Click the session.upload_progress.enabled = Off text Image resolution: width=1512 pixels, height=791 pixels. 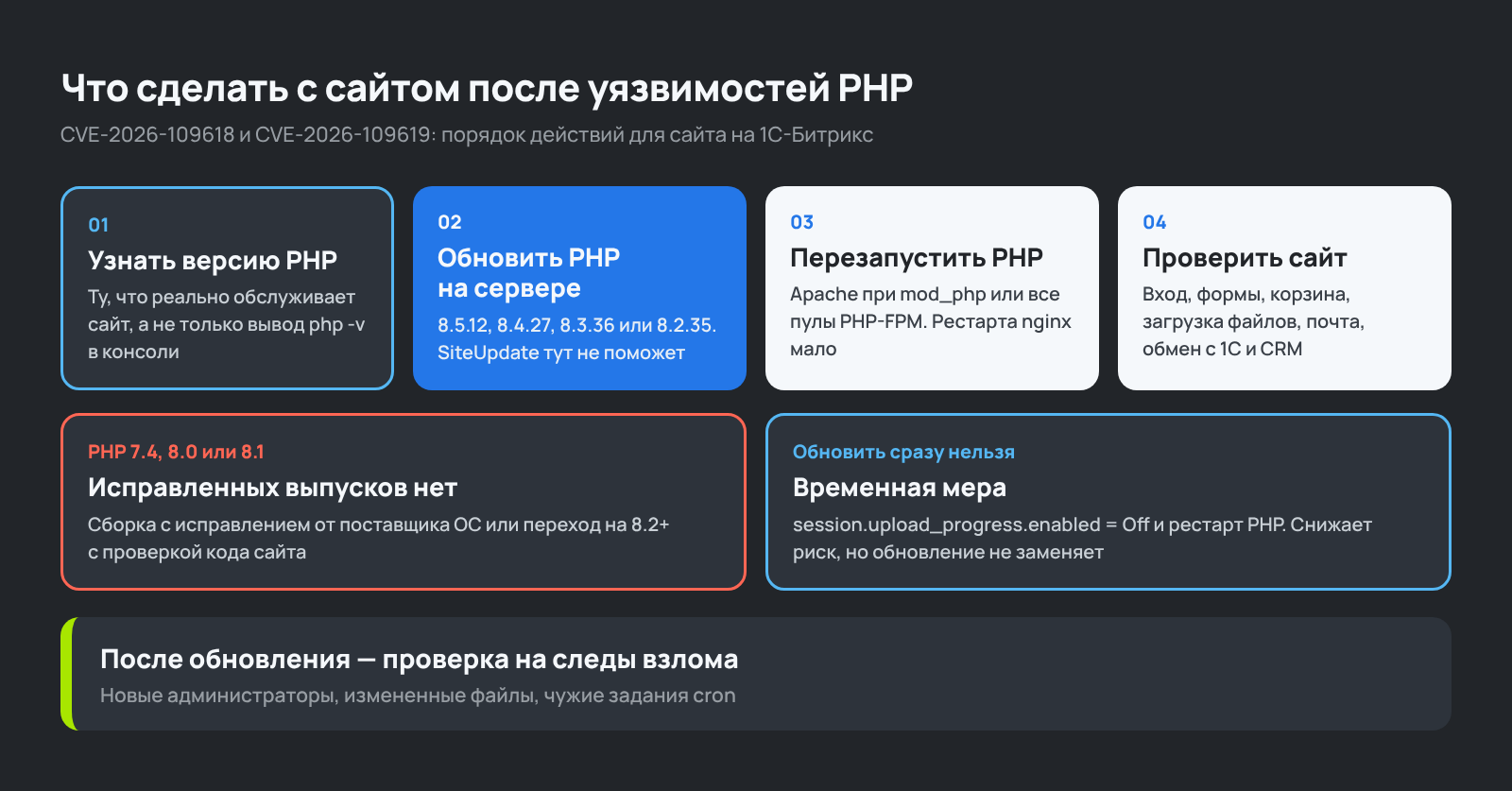1082,538
